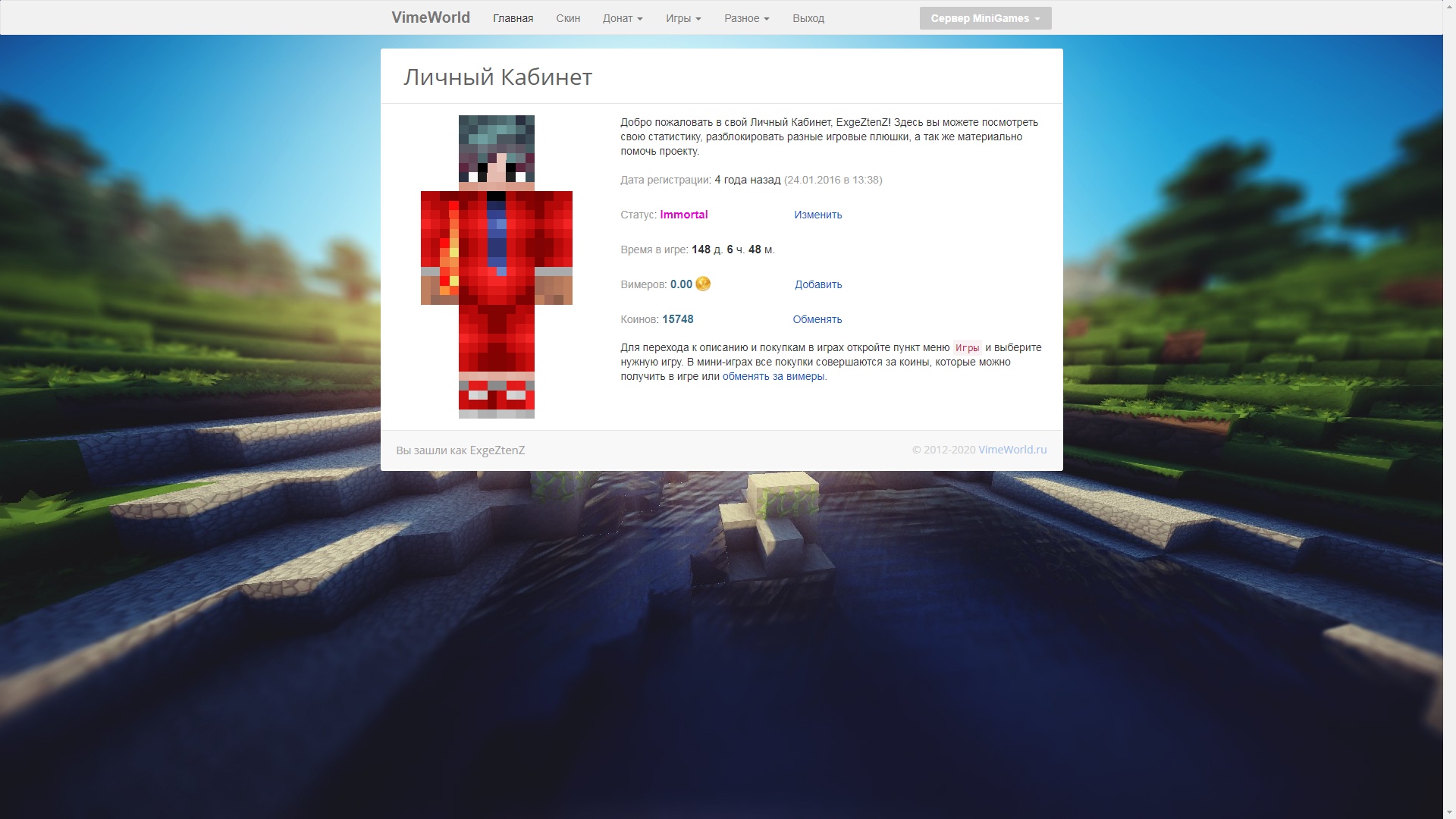The height and width of the screenshot is (819, 1456).
Task: Click the Личный Кабинет heading
Action: click(497, 77)
